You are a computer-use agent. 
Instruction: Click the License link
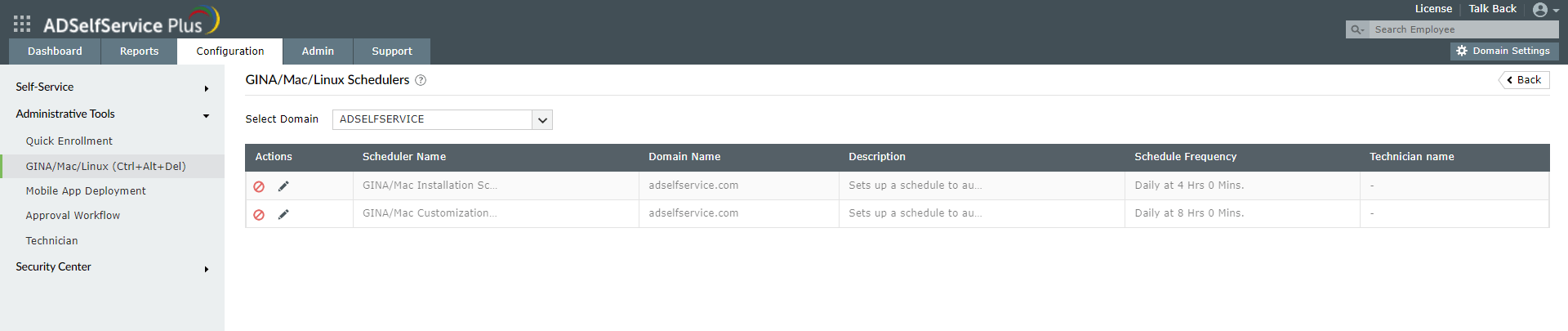point(1433,9)
